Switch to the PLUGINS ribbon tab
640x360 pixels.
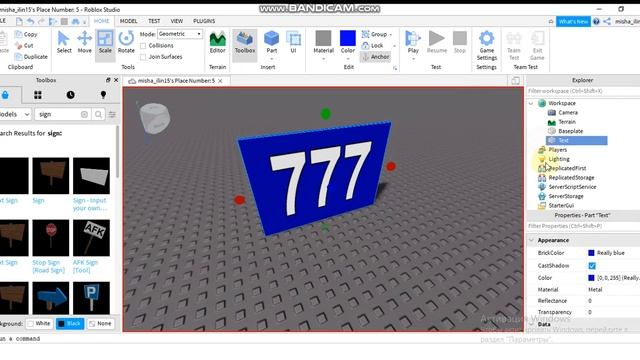click(x=204, y=21)
